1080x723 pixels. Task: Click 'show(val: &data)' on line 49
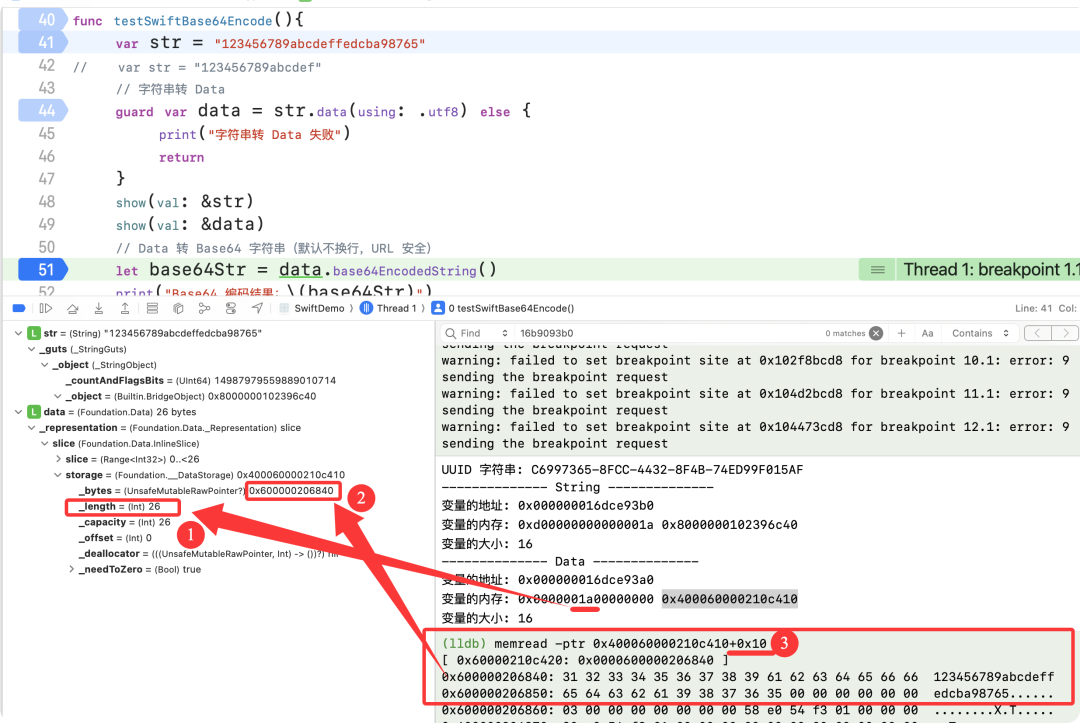(189, 224)
